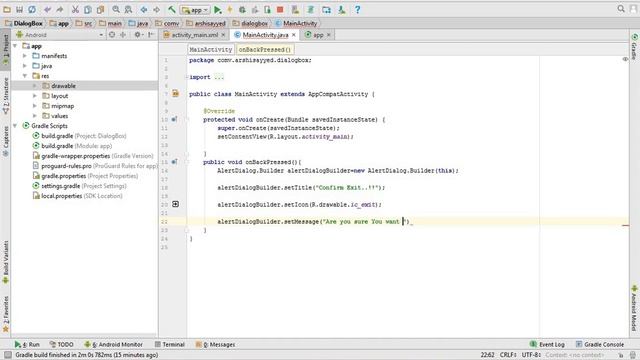Click the Help question mark icon
Viewport: 640px width, 360px height.
point(358,9)
